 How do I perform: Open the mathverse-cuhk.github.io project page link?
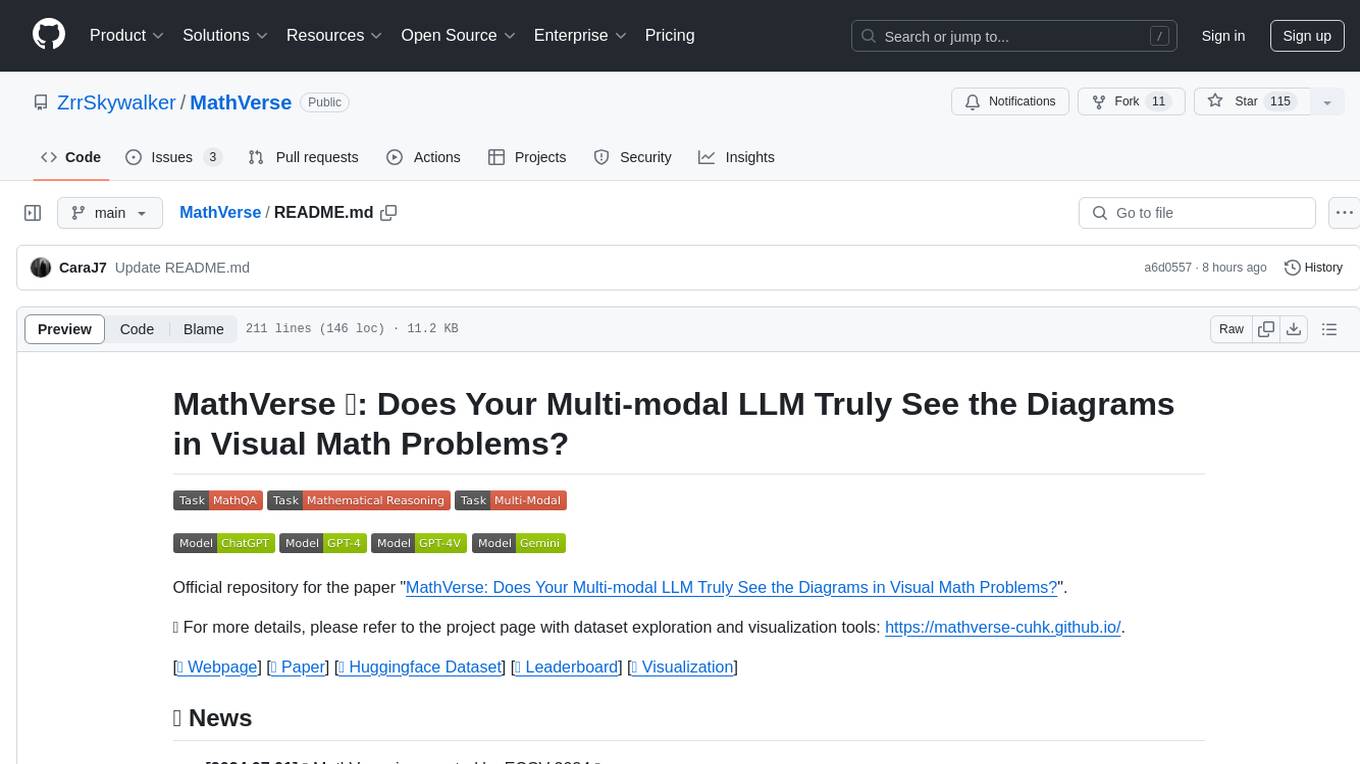tap(1003, 627)
